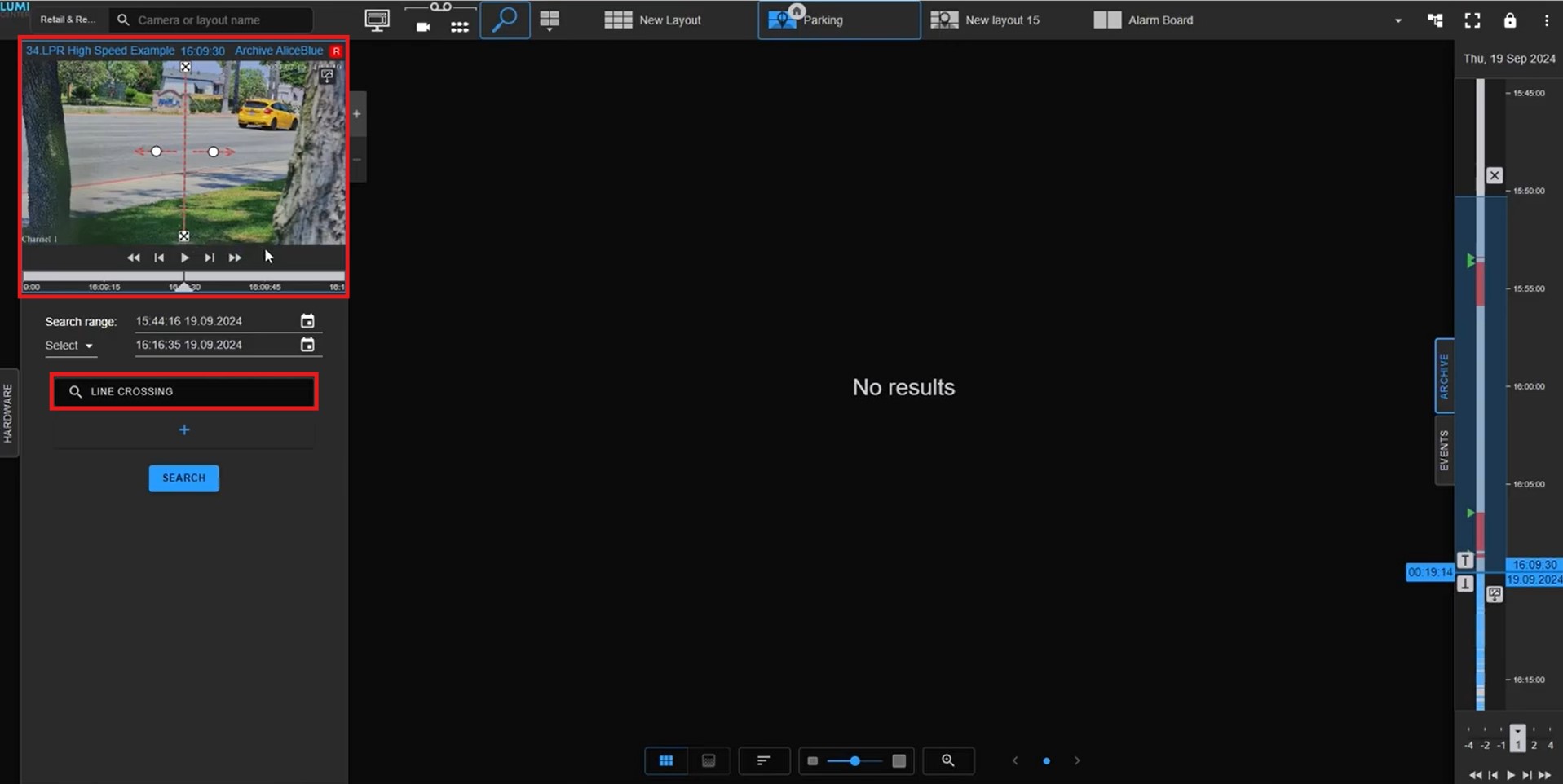Add a search criterion with plus button

(x=184, y=430)
